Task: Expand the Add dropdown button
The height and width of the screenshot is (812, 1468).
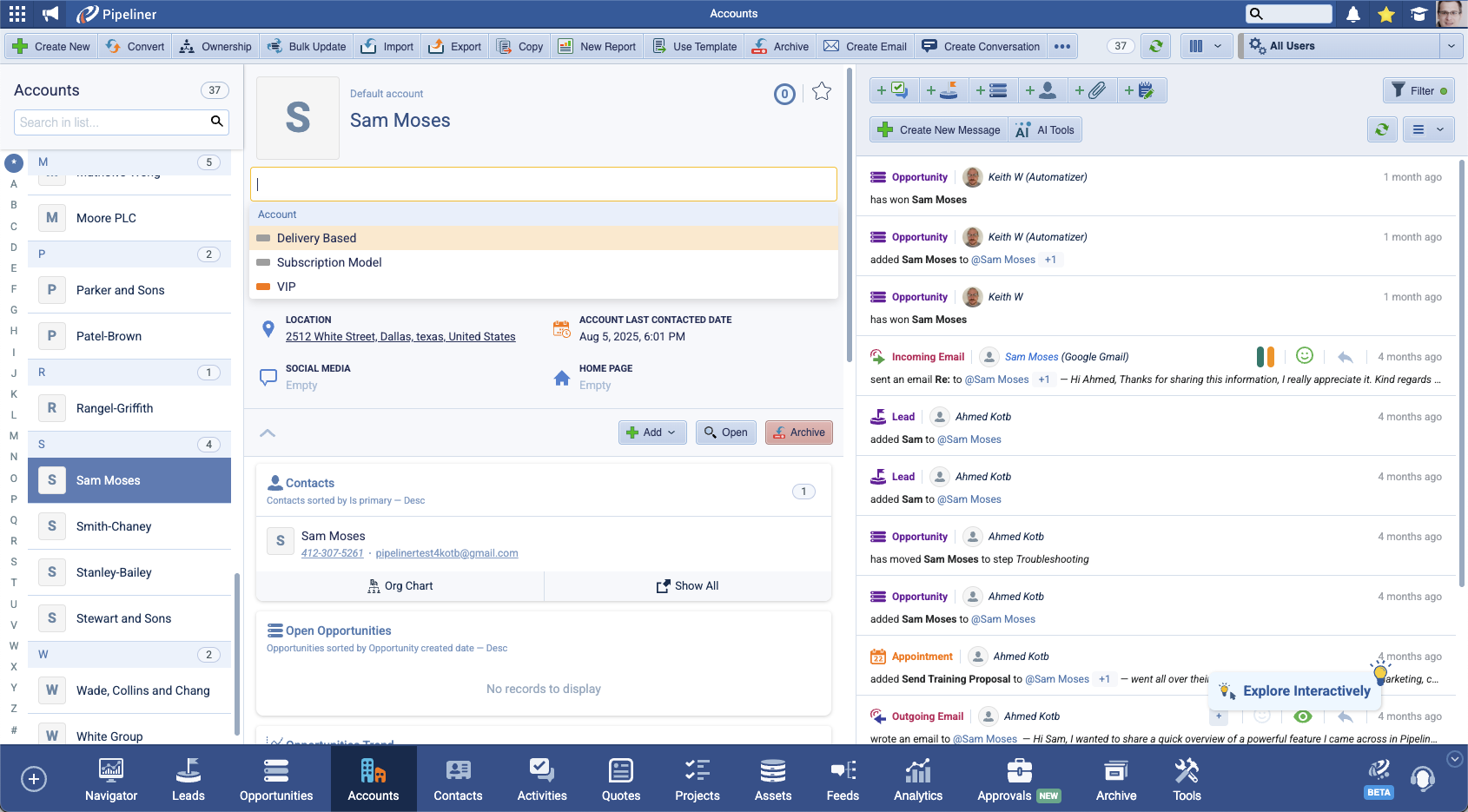Action: coord(652,432)
